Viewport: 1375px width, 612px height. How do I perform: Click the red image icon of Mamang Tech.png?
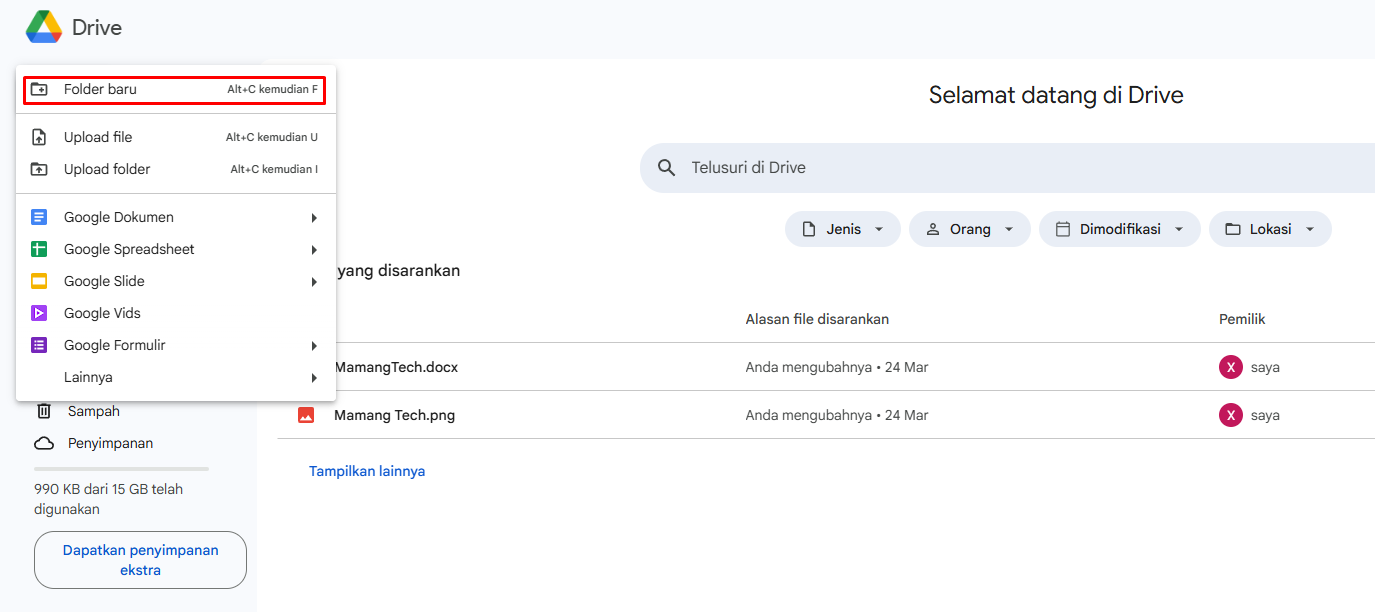306,415
